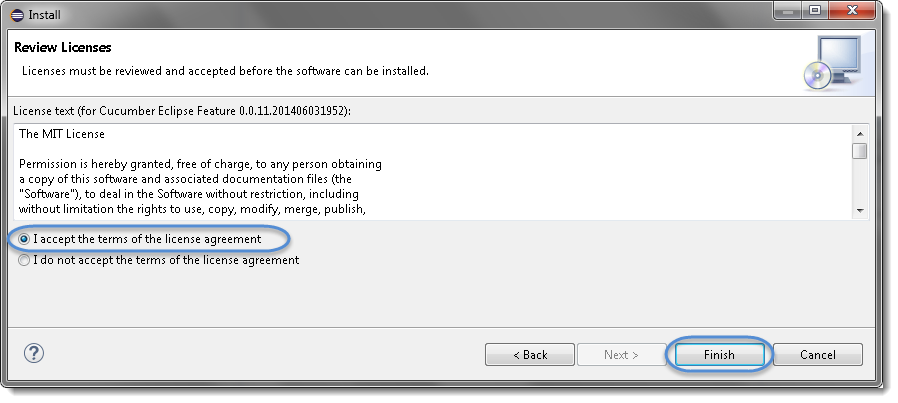Click inside the MIT License text area
898x403 pixels.
click(432, 172)
